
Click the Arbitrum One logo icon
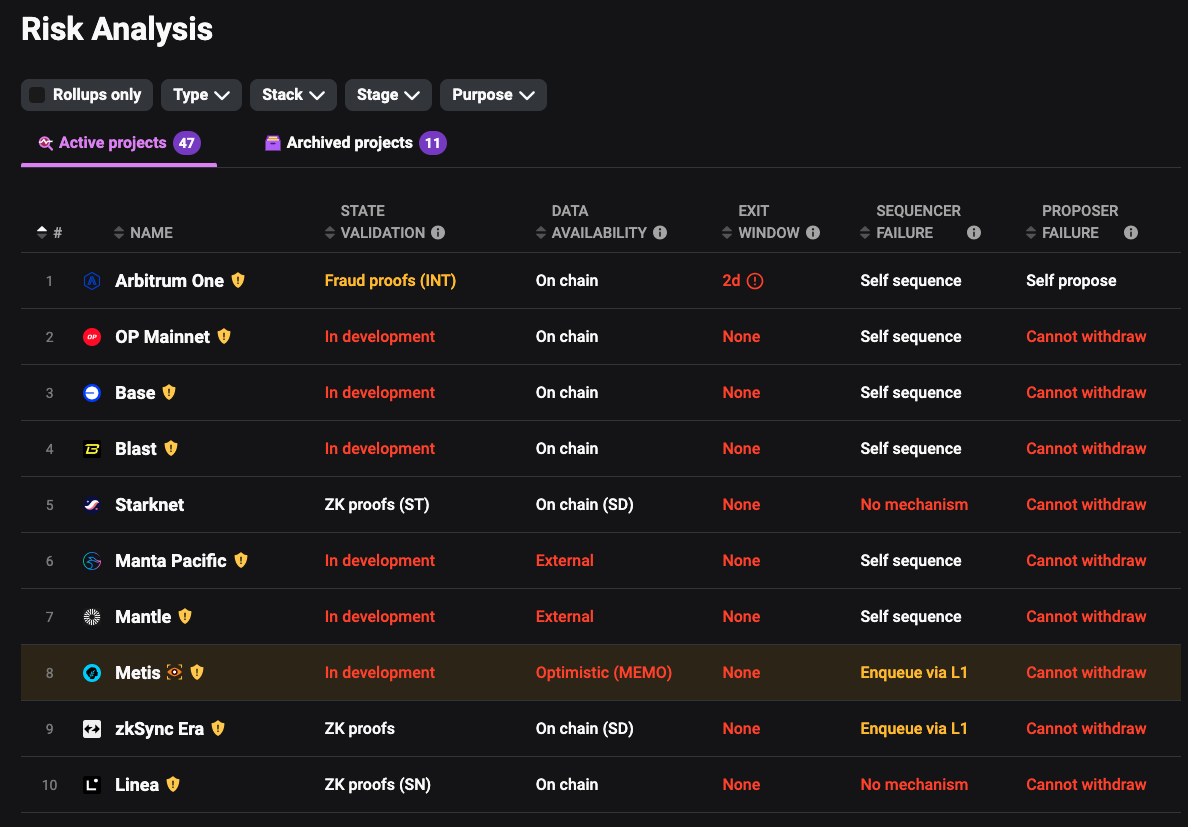(x=92, y=281)
